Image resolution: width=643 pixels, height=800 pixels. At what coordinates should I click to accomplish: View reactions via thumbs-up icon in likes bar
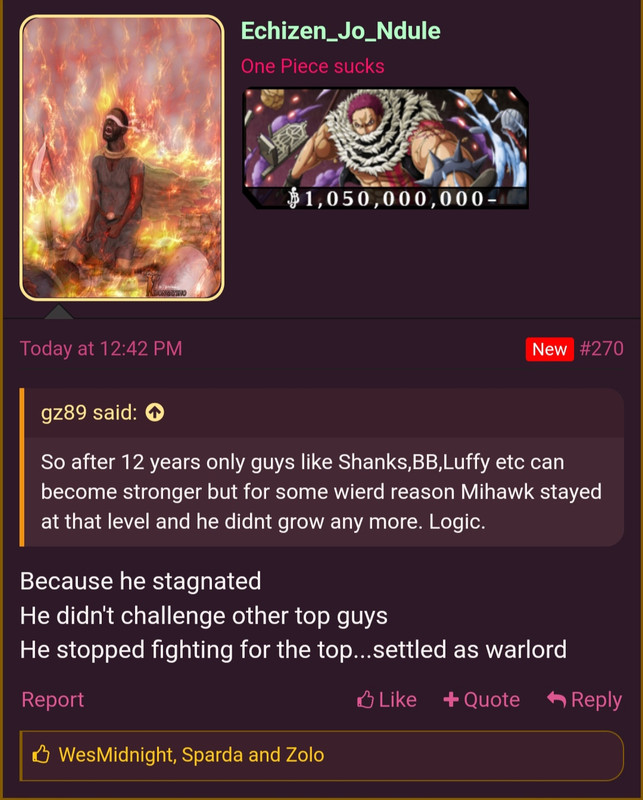(x=41, y=754)
